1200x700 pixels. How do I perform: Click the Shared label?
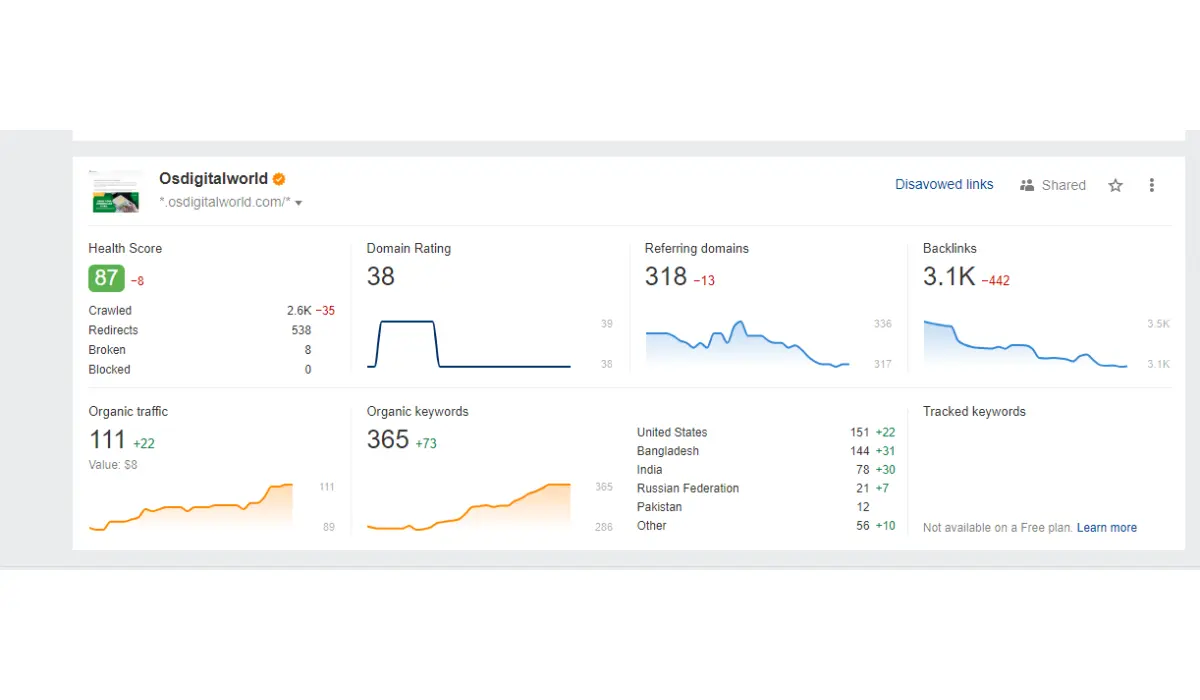click(1063, 185)
